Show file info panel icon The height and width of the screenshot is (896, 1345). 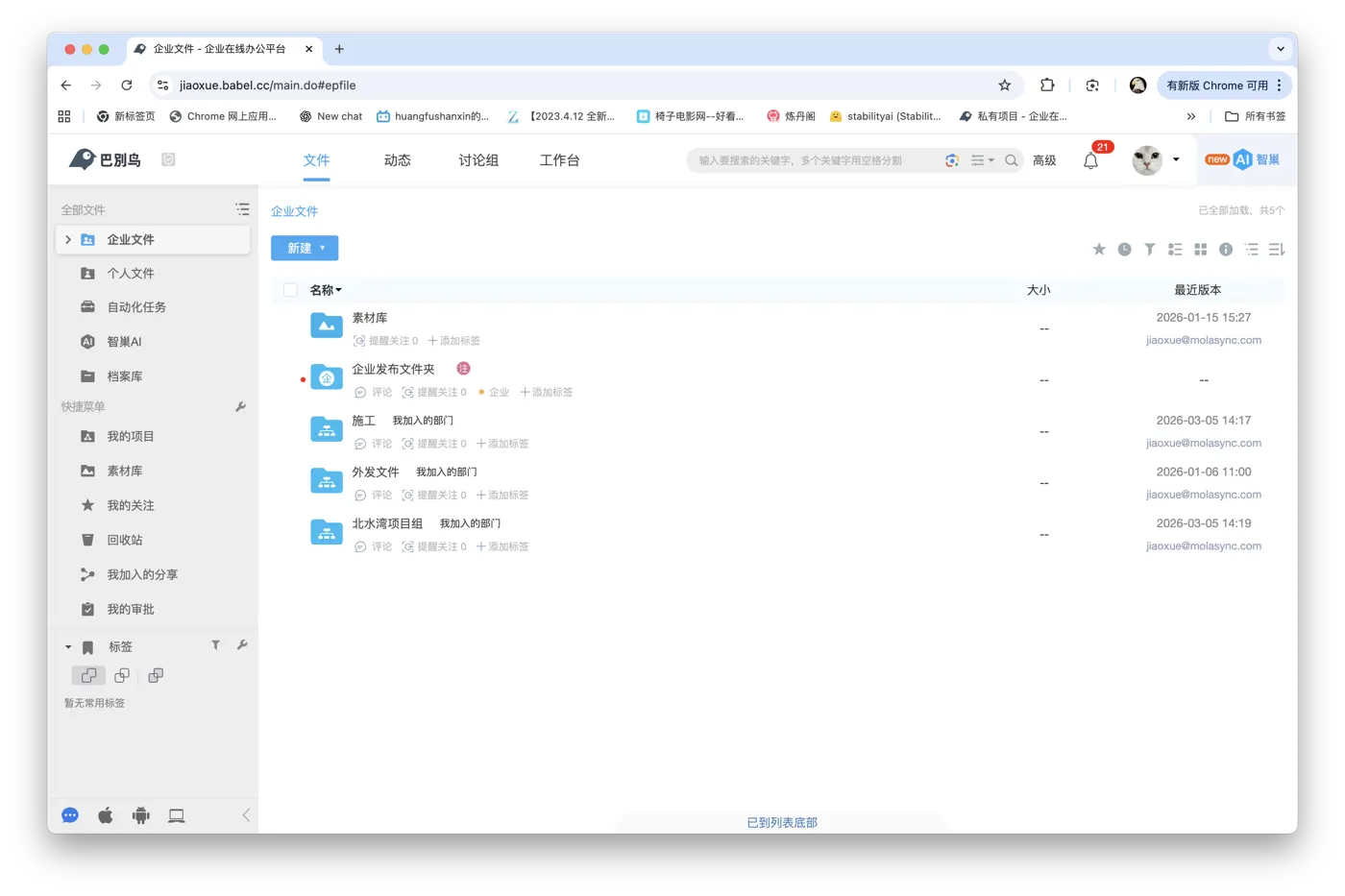pos(1226,250)
